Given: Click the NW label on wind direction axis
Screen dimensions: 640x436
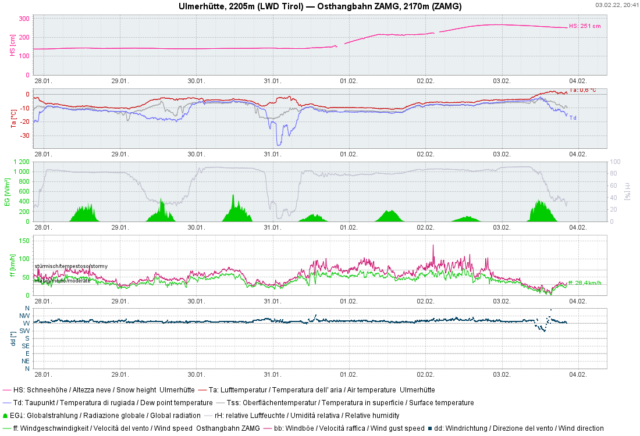Looking at the screenshot, I should [x=24, y=316].
